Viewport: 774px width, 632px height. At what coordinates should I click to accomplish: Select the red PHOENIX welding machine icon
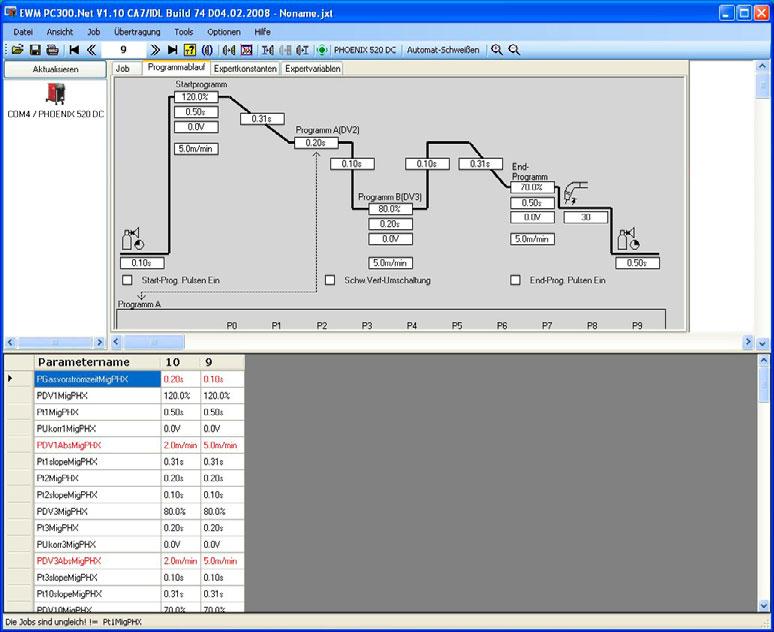pyautogui.click(x=55, y=94)
